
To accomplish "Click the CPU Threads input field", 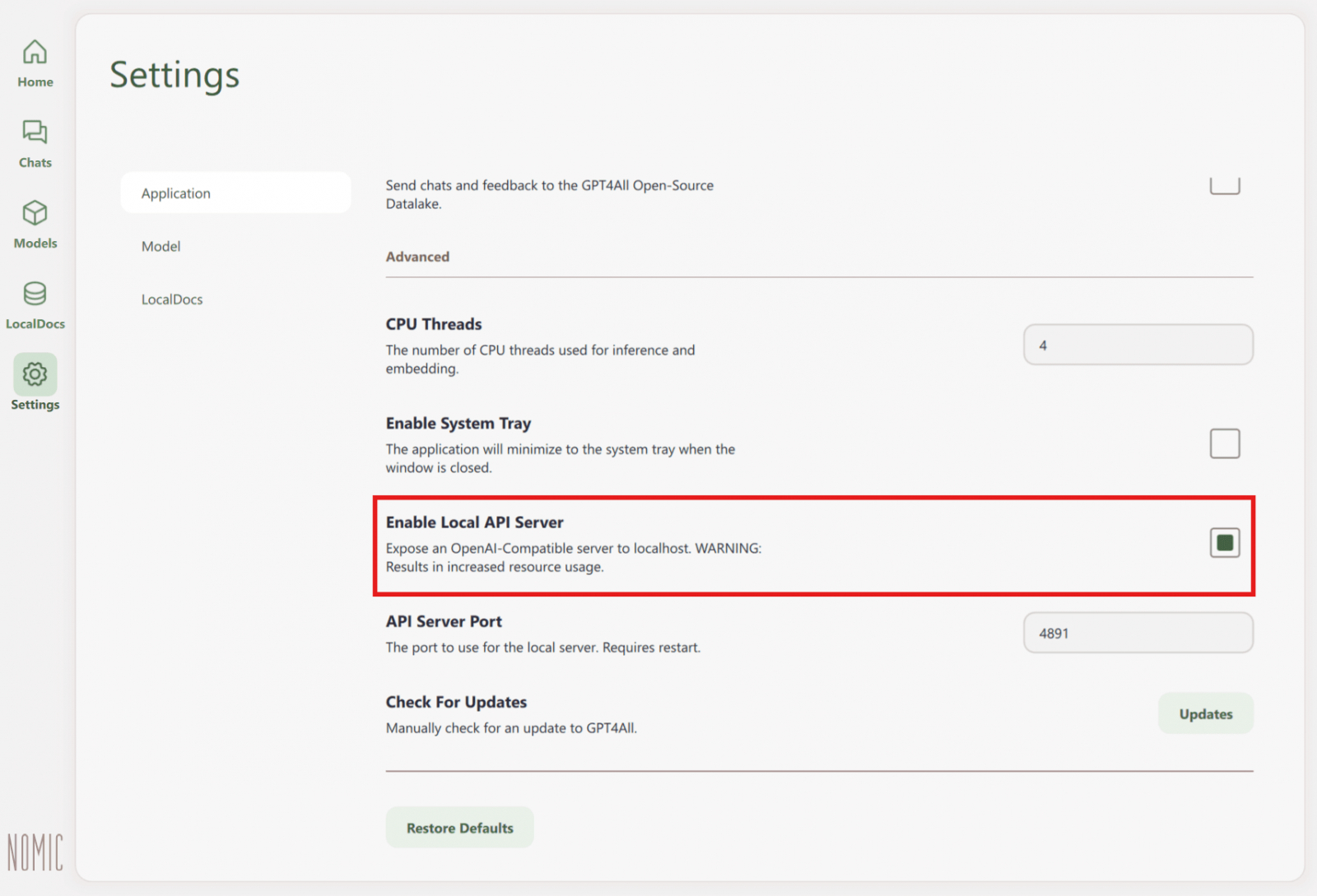I will pyautogui.click(x=1138, y=346).
